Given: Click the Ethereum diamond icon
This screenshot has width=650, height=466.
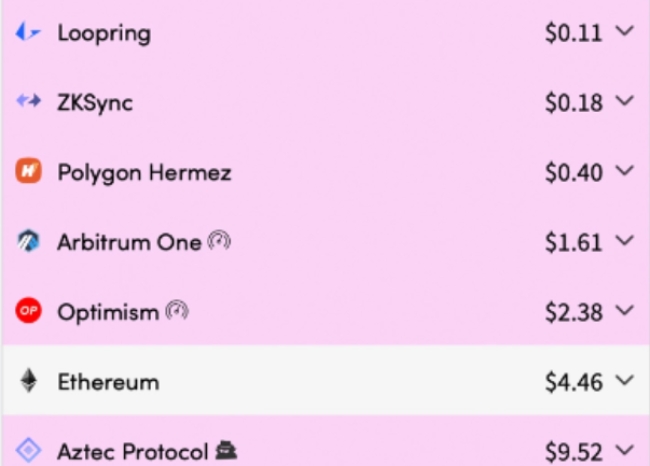Looking at the screenshot, I should (28, 380).
